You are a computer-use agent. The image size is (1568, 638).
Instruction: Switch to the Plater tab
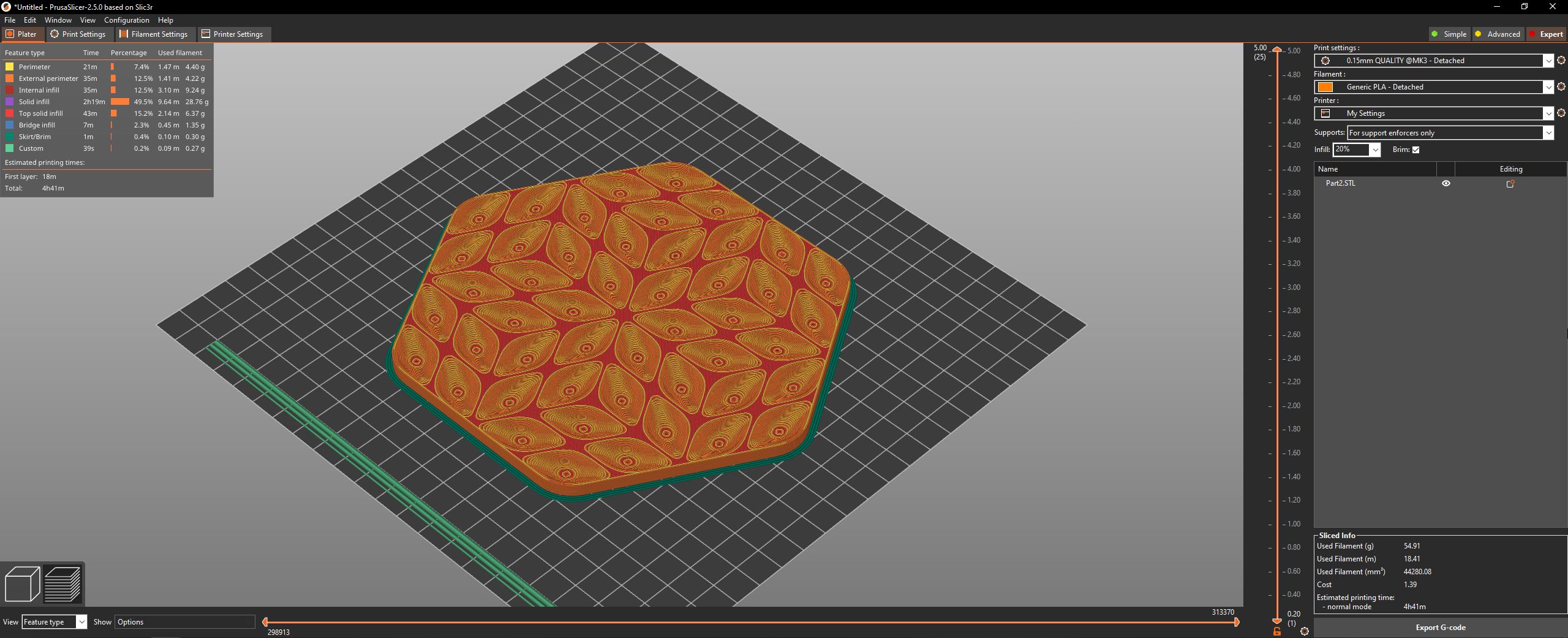22,34
